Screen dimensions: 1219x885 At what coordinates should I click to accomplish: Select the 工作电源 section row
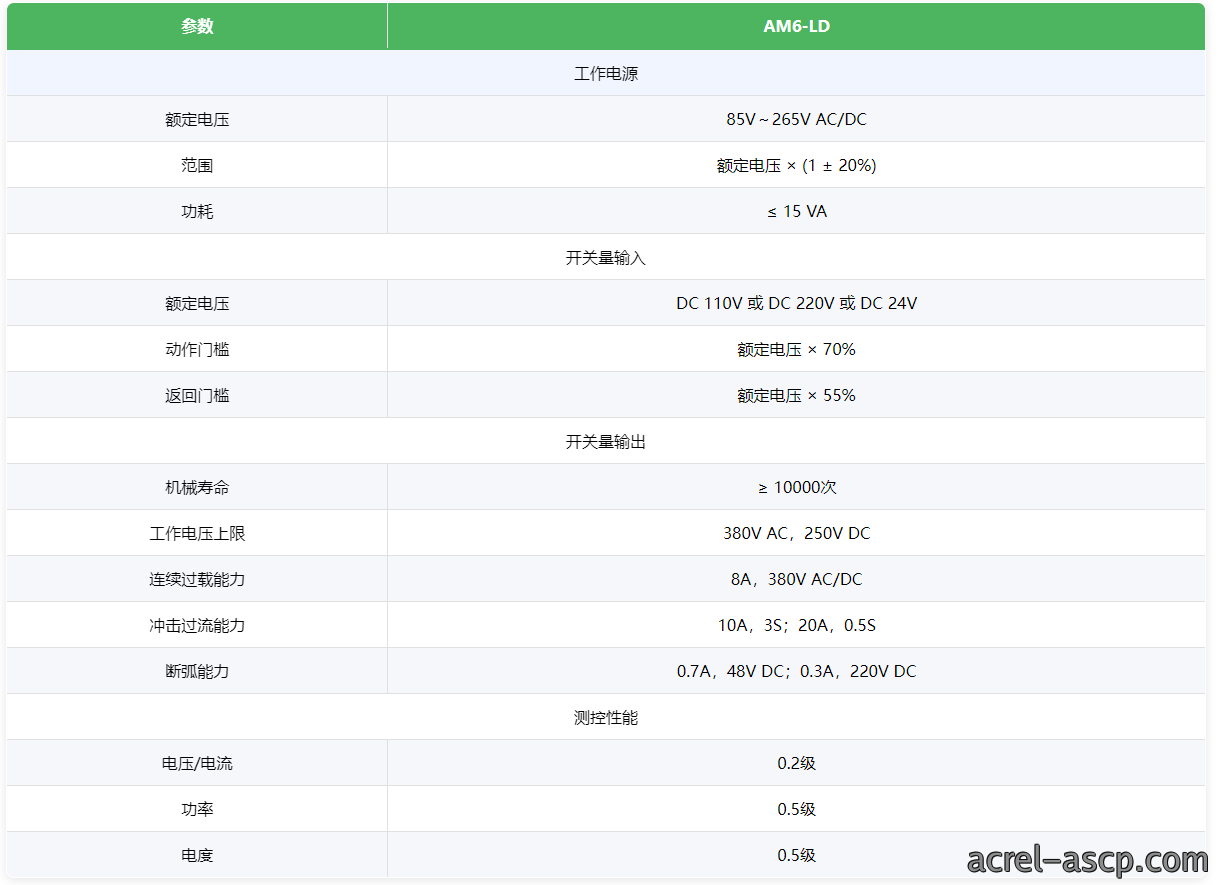coord(606,73)
